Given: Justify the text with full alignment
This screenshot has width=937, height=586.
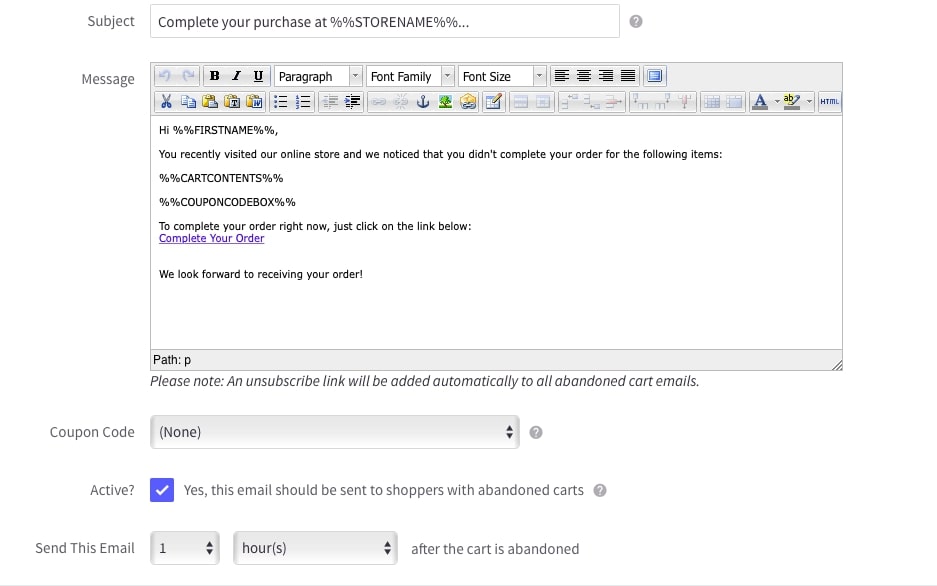Looking at the screenshot, I should 628,76.
